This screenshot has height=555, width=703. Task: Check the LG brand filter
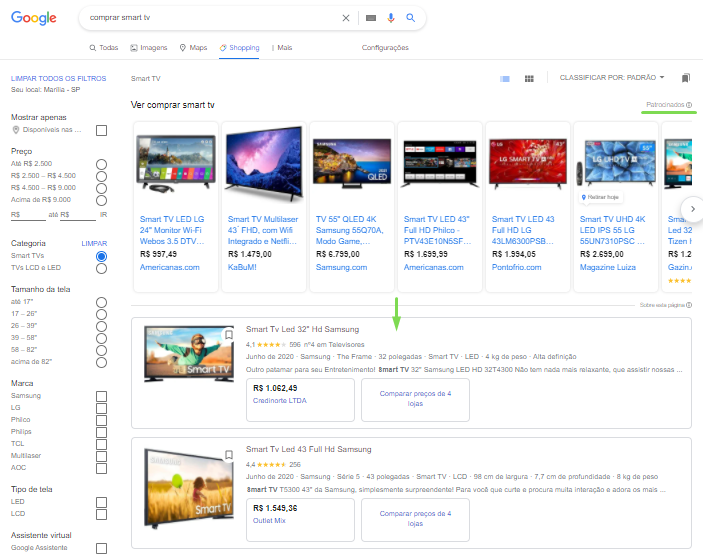[x=101, y=408]
